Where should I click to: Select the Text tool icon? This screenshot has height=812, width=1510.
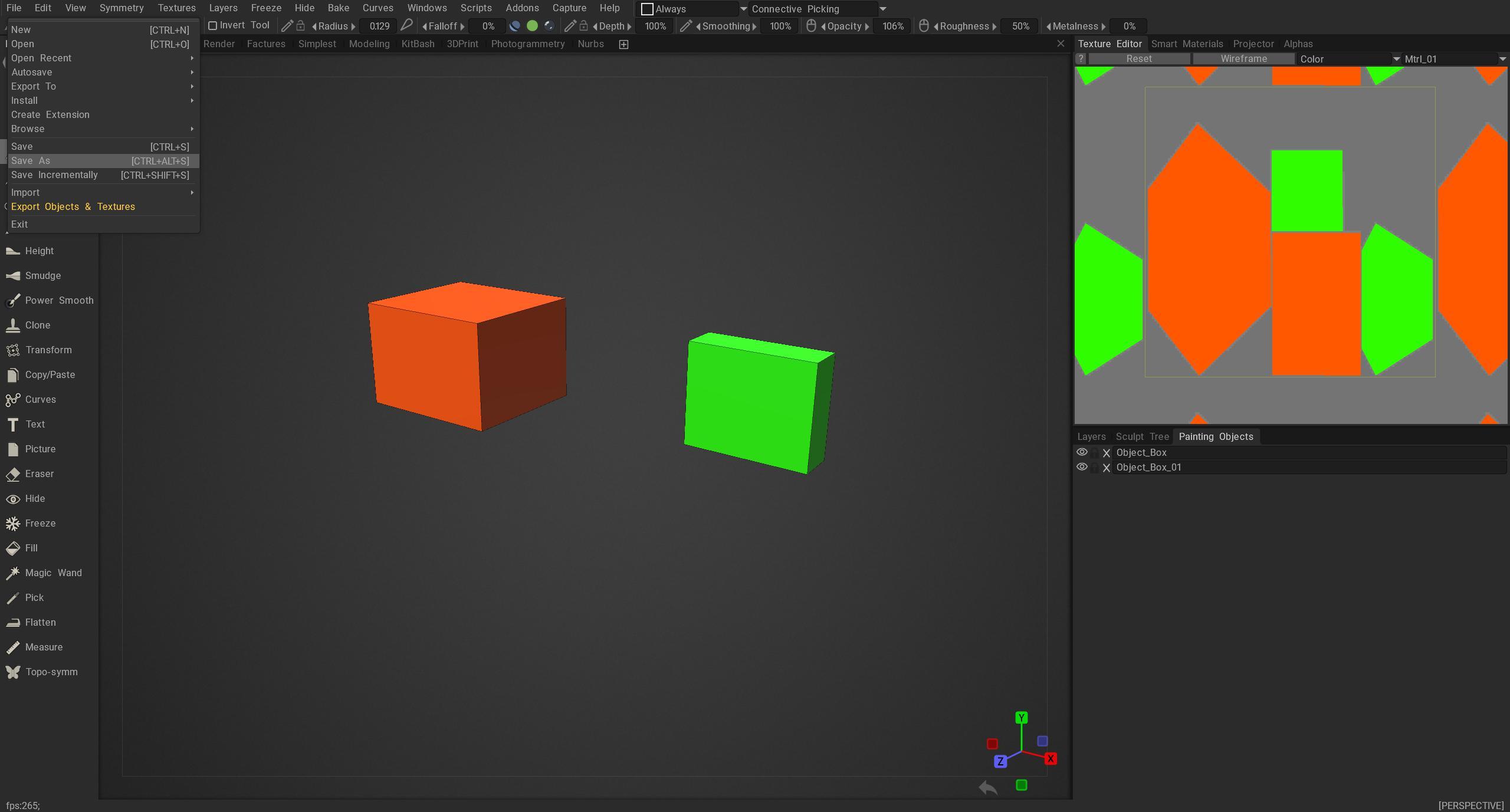click(x=12, y=425)
